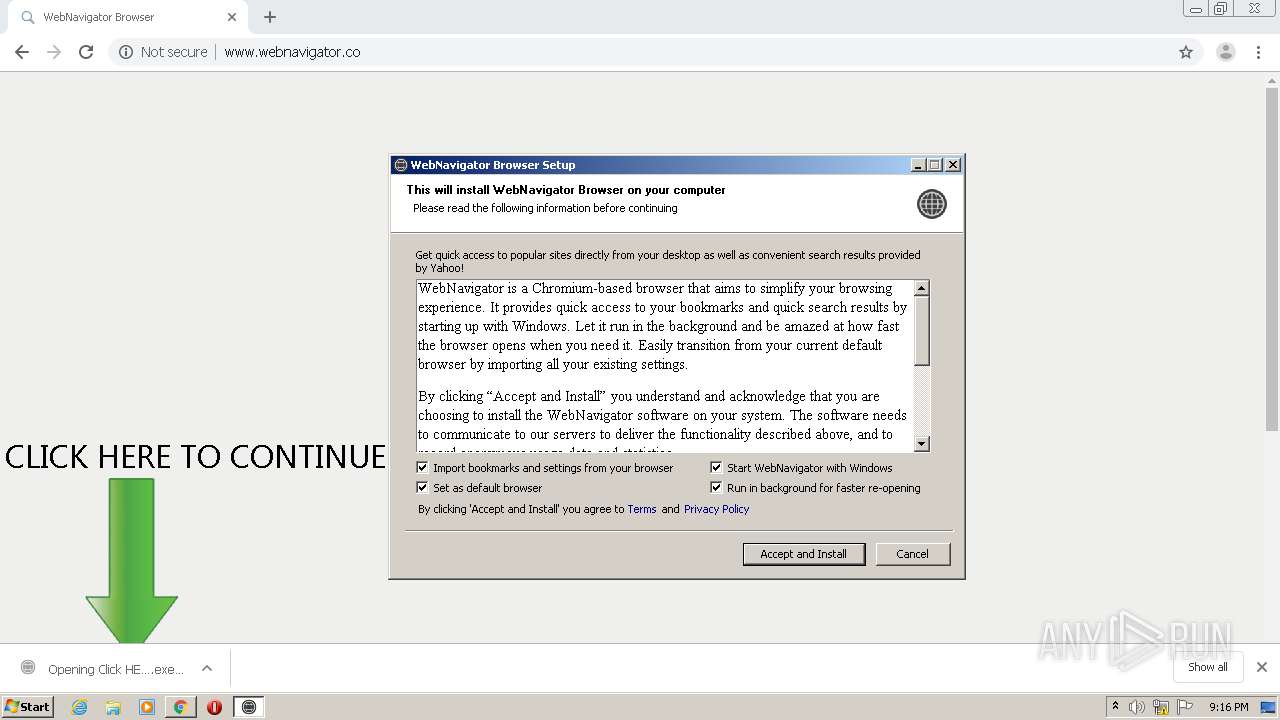The width and height of the screenshot is (1280, 720).
Task: Click the browser forward arrow
Action: click(54, 52)
